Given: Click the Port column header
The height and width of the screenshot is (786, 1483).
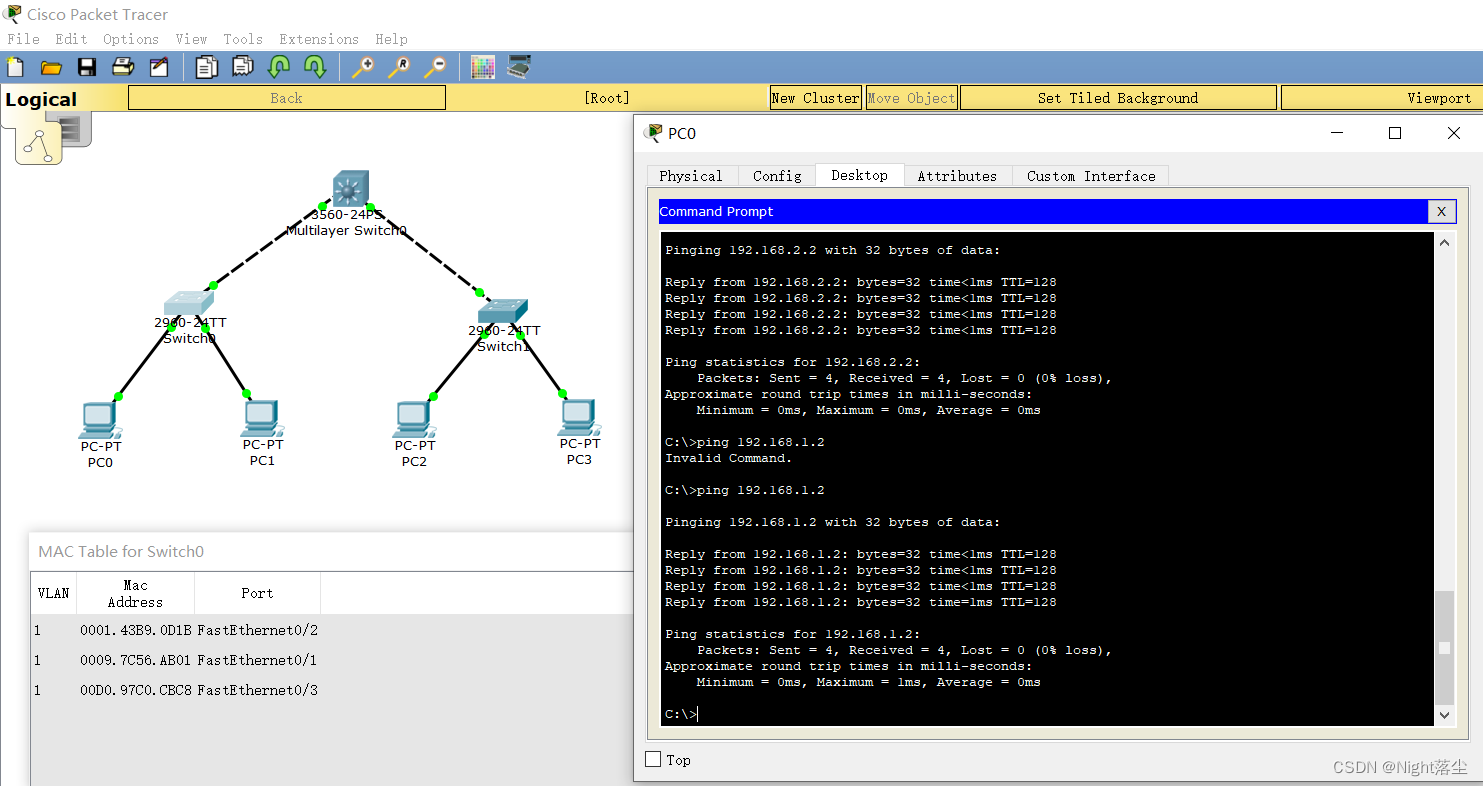Looking at the screenshot, I should [257, 593].
